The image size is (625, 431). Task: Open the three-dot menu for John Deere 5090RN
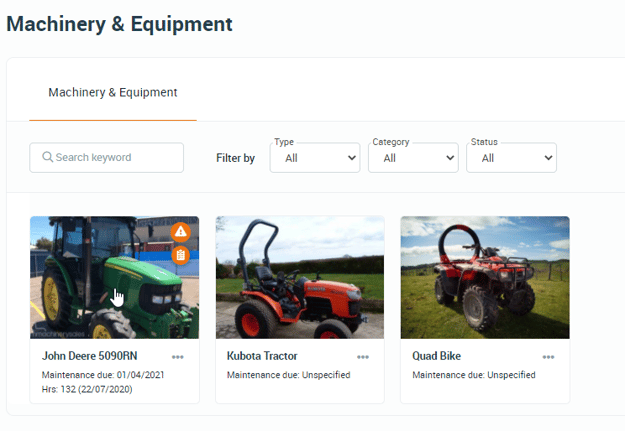coord(178,357)
